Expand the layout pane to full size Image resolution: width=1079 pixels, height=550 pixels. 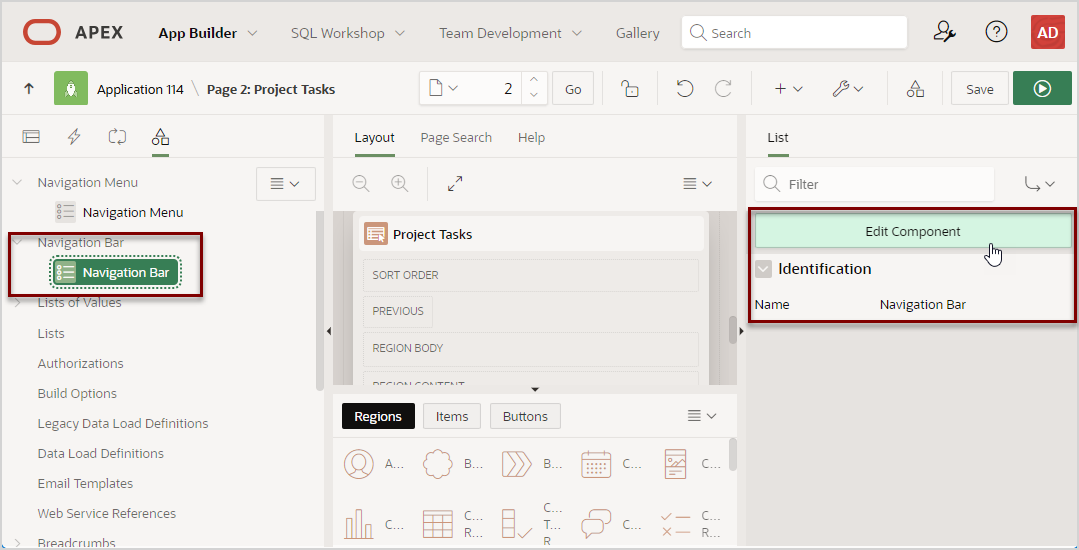pyautogui.click(x=455, y=183)
